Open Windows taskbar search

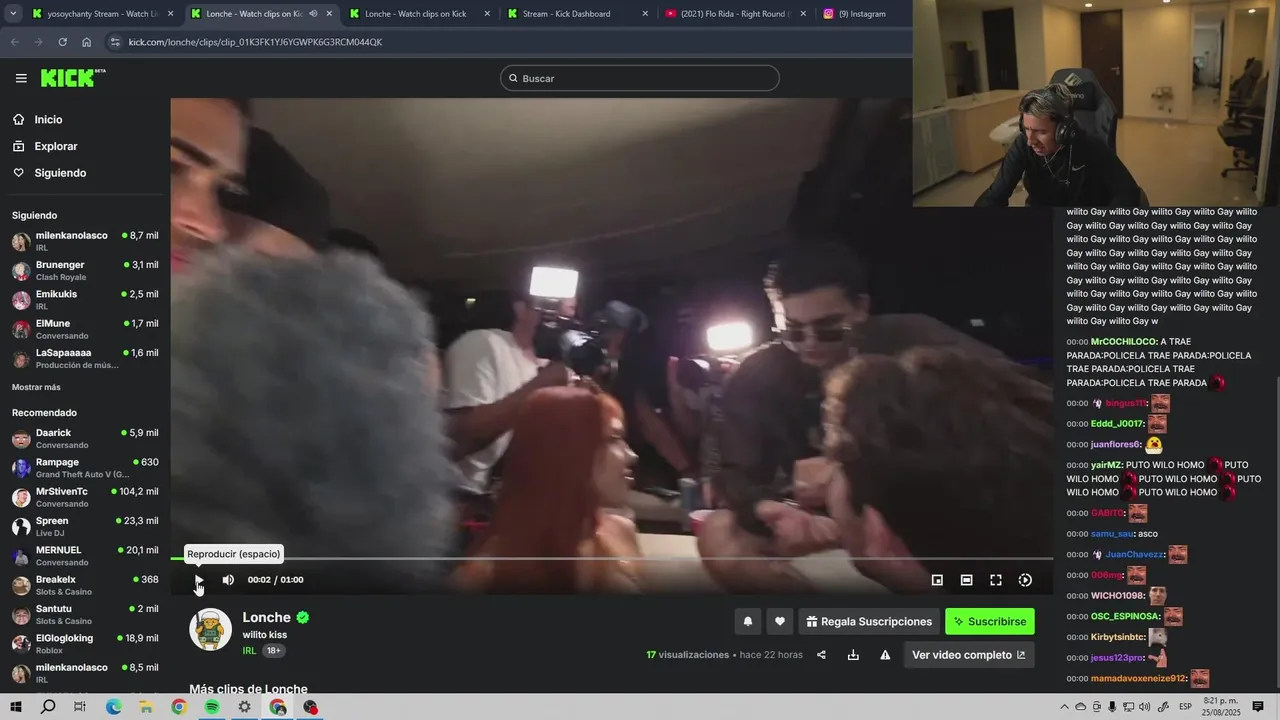click(x=47, y=707)
